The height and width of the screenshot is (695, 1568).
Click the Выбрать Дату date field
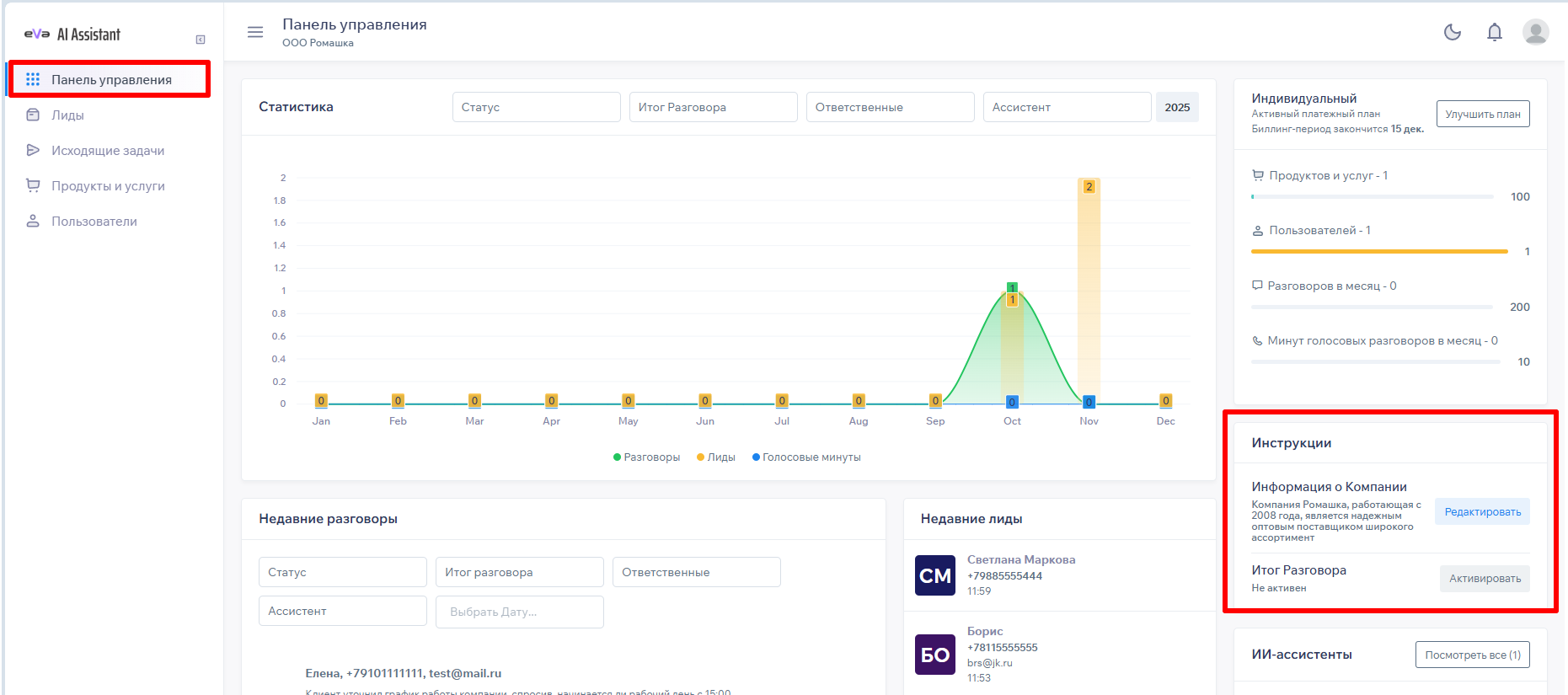point(519,612)
